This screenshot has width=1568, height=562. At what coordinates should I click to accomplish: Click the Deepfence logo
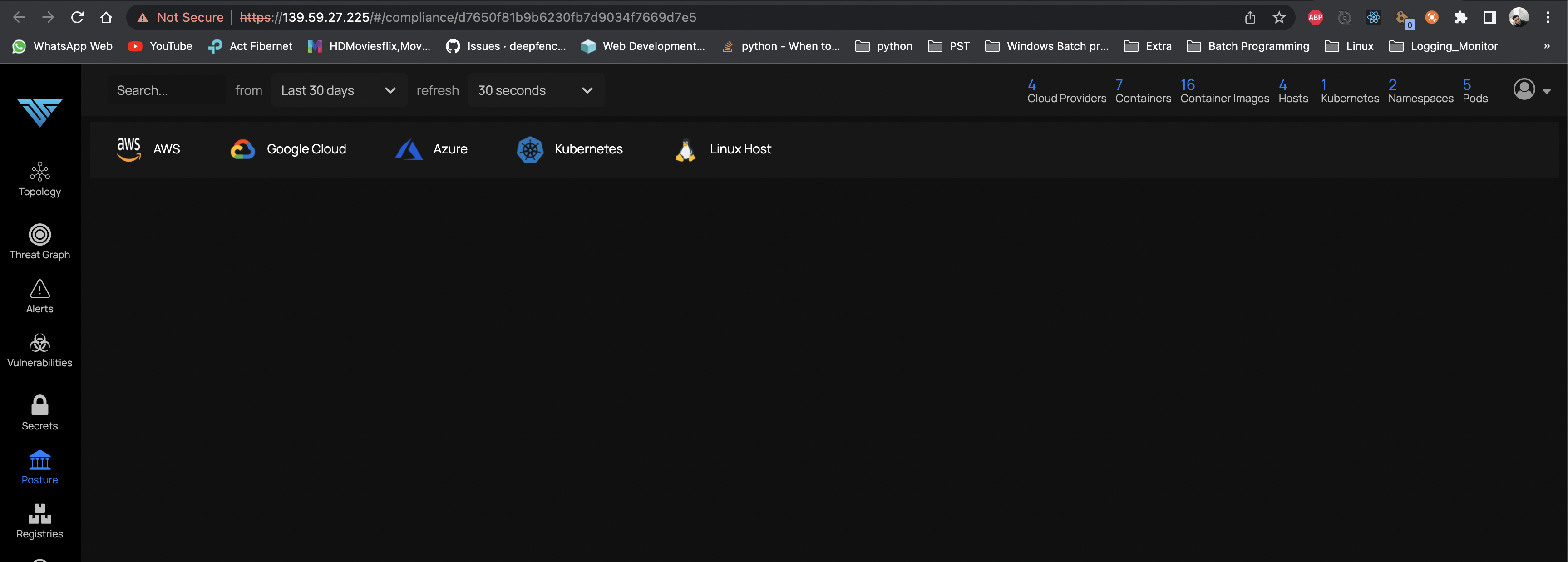[x=39, y=112]
